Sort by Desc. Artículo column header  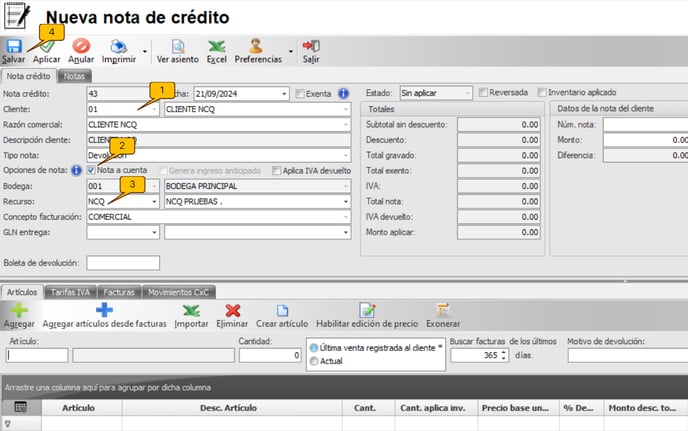[232, 408]
